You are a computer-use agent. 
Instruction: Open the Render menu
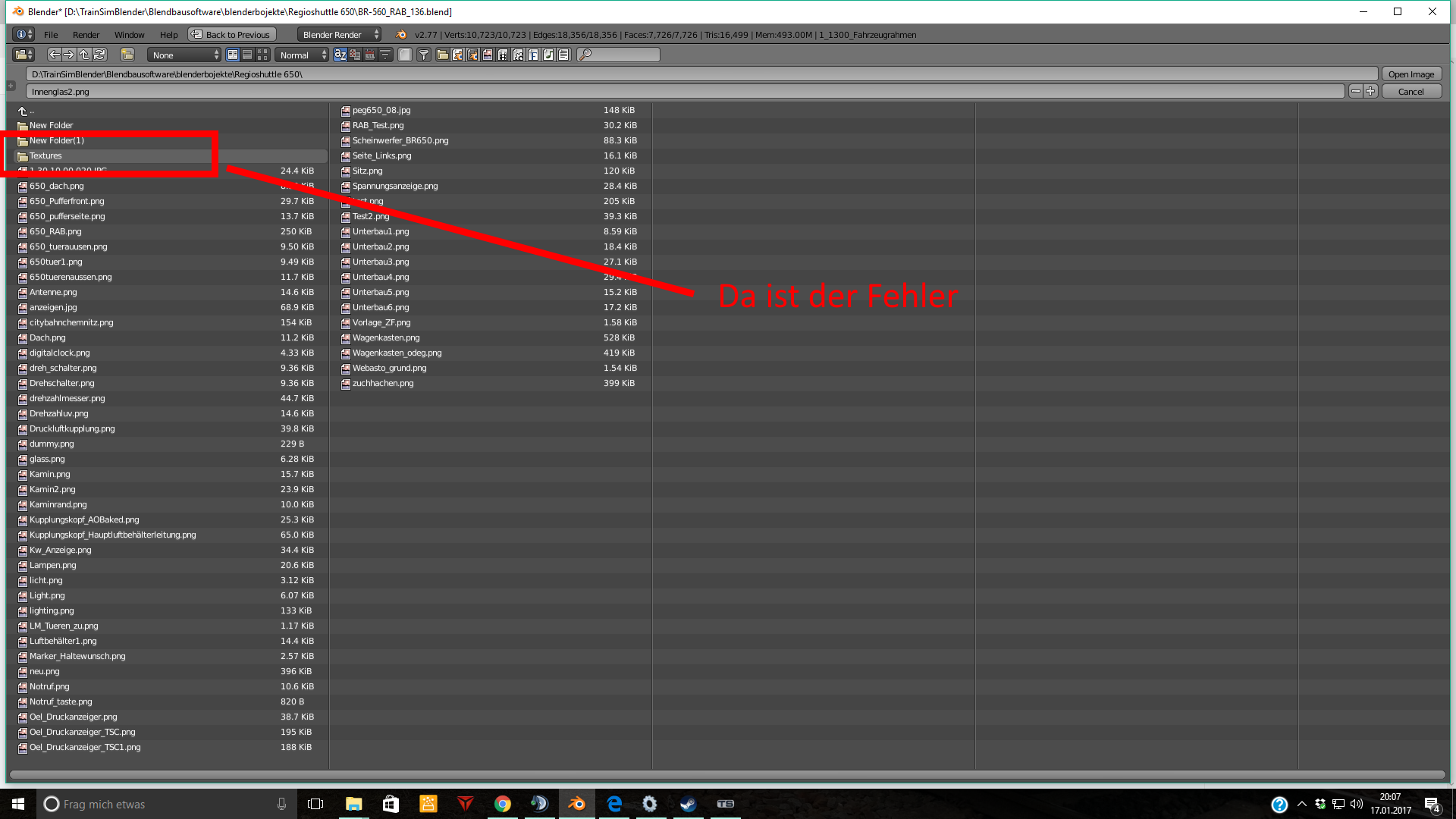click(86, 35)
